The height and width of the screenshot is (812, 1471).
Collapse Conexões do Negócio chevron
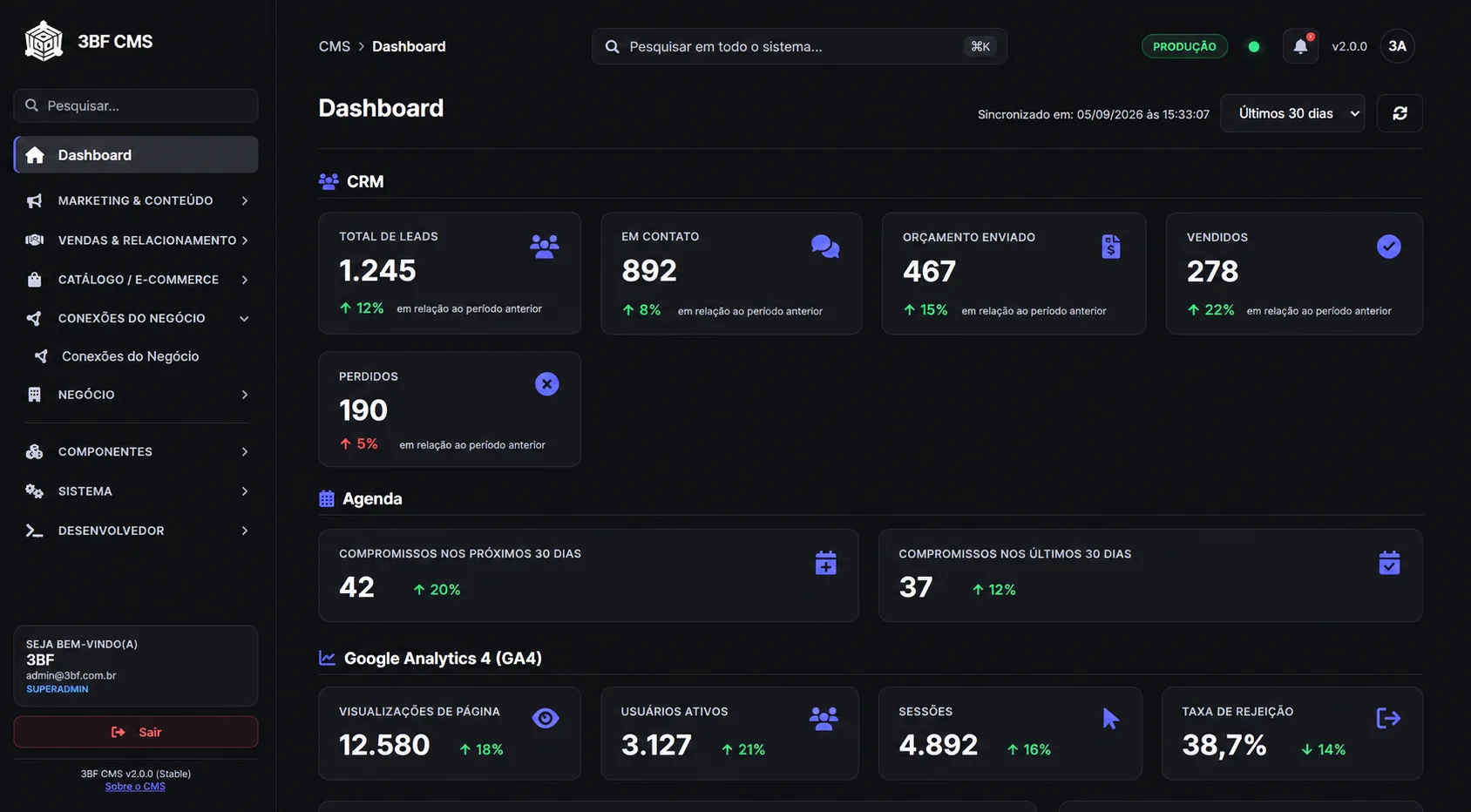245,319
